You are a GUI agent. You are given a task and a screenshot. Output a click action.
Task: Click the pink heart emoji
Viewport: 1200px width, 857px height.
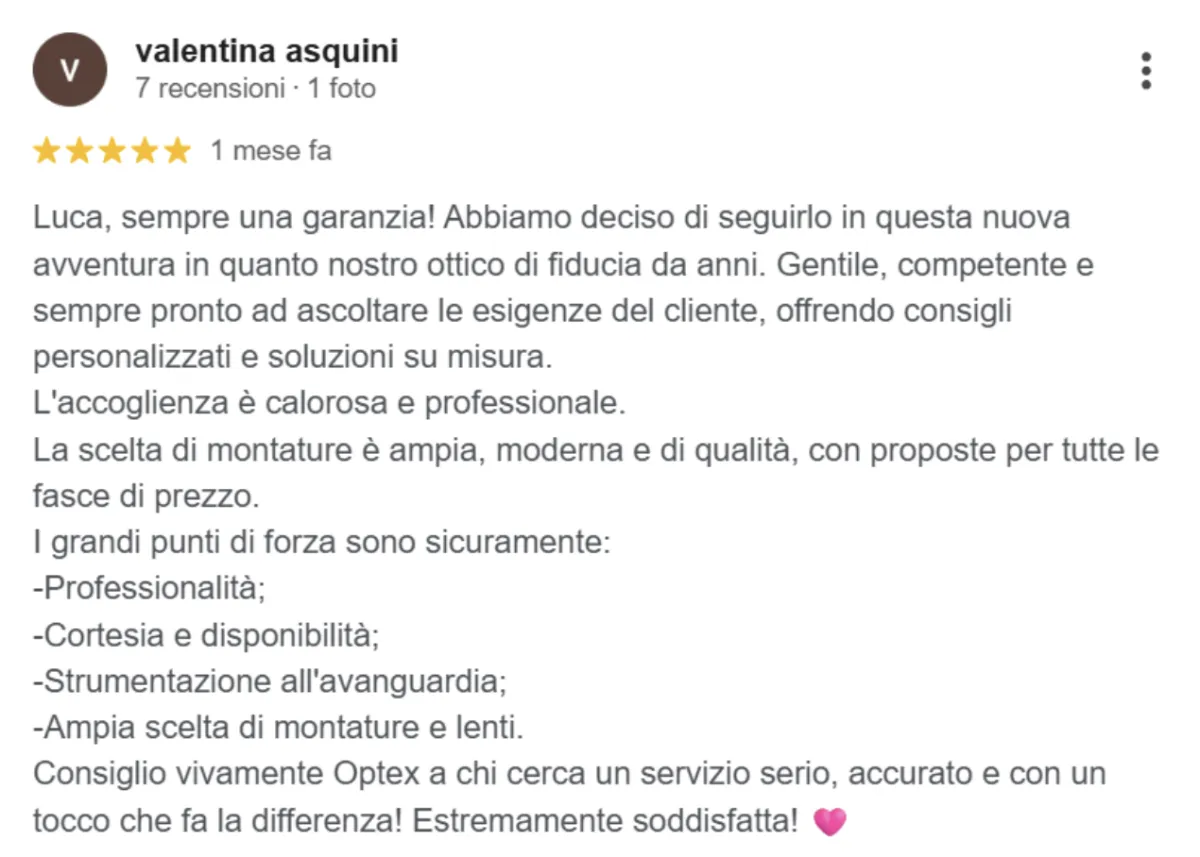(830, 822)
